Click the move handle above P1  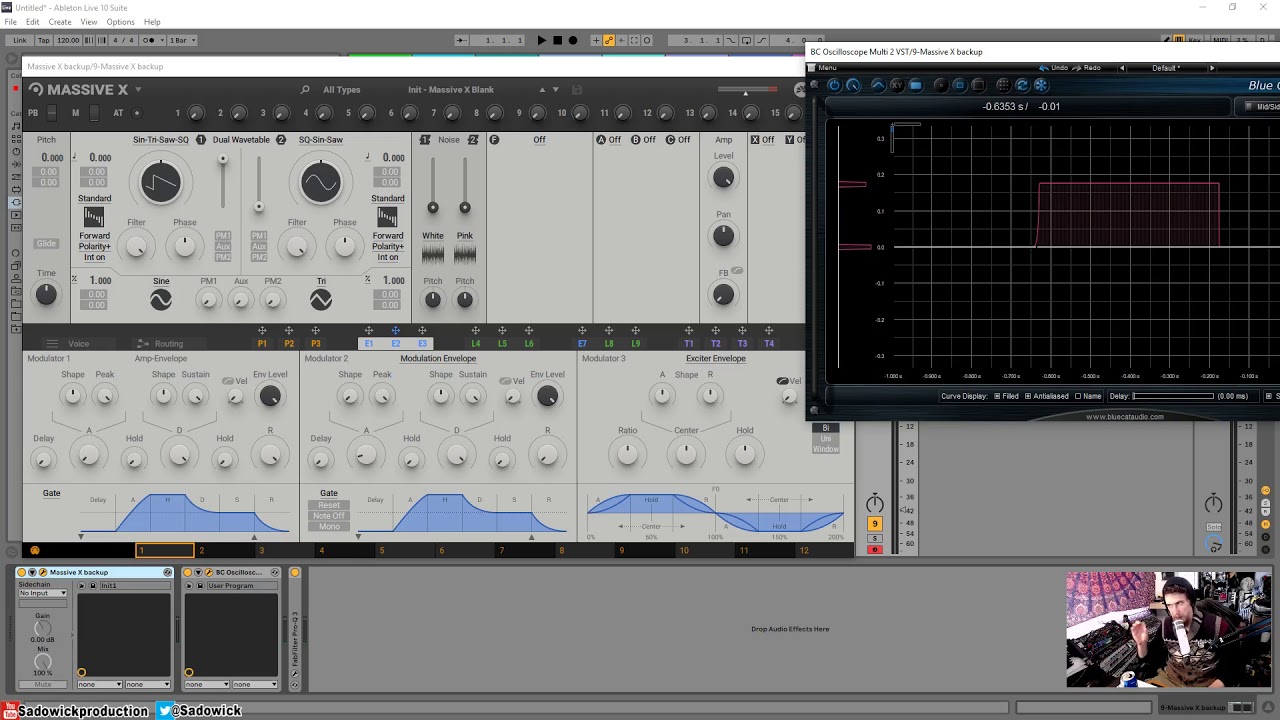pos(262,331)
